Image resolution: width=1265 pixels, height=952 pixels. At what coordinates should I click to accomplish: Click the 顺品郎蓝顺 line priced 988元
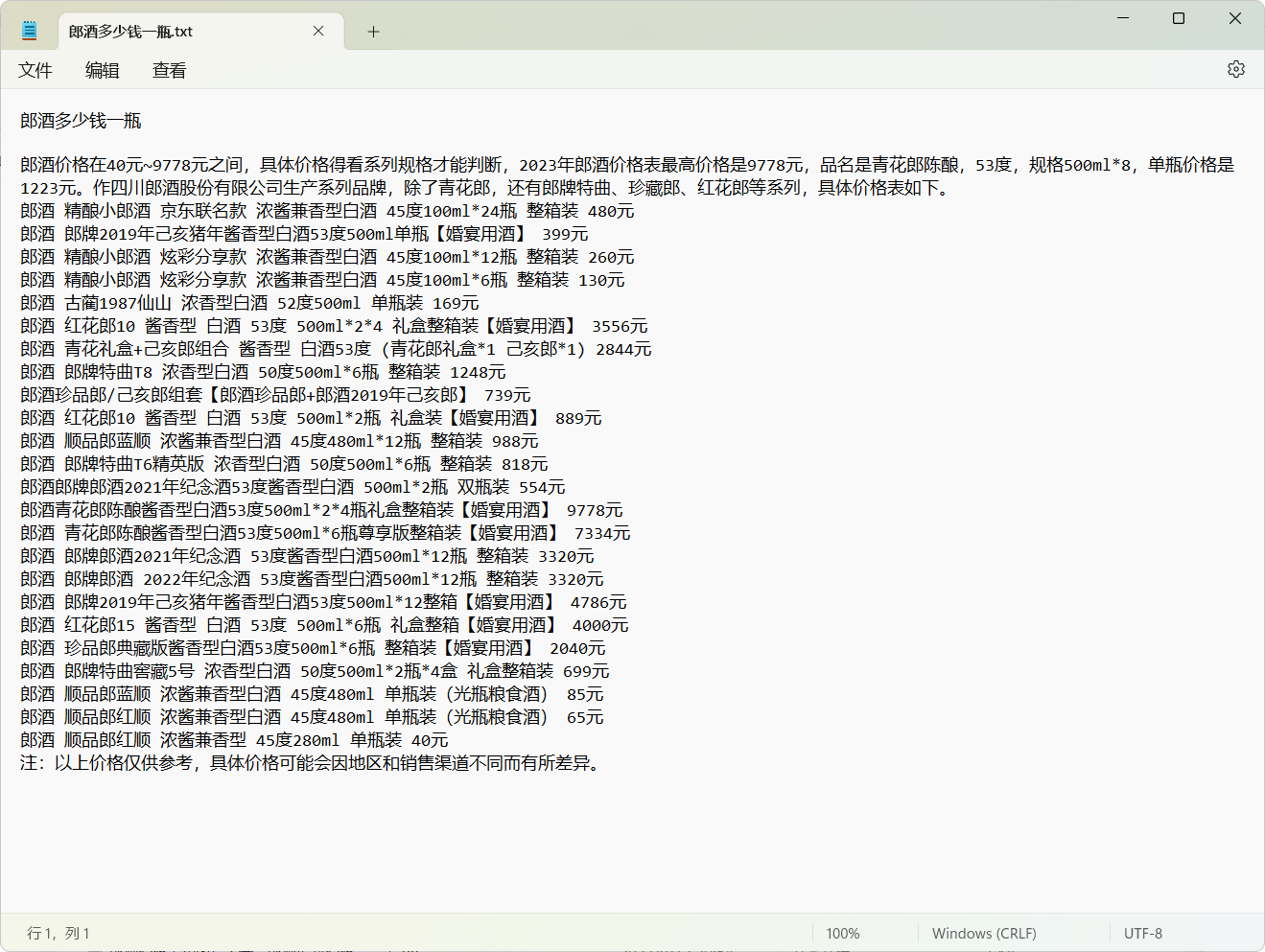[x=279, y=441]
